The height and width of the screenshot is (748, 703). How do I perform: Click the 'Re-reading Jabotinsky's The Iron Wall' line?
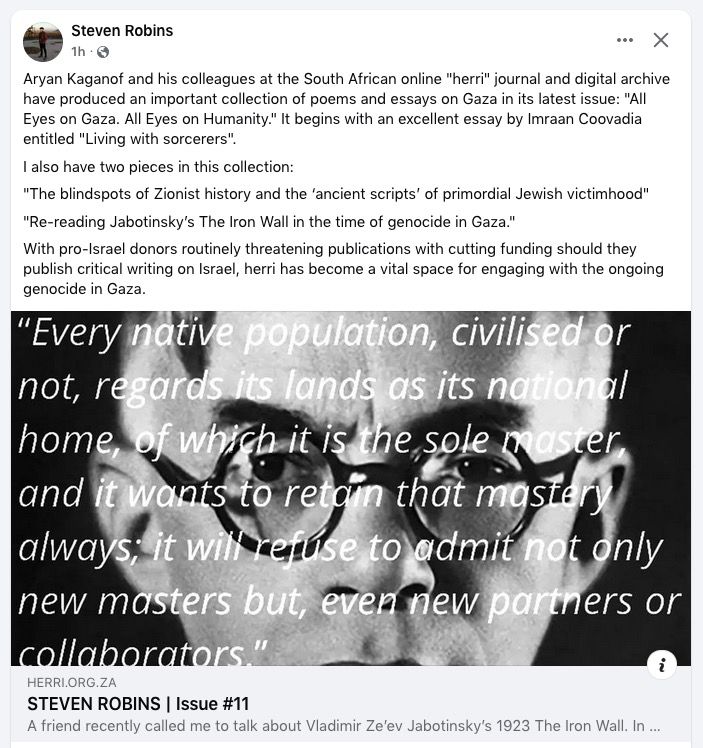pos(269,222)
